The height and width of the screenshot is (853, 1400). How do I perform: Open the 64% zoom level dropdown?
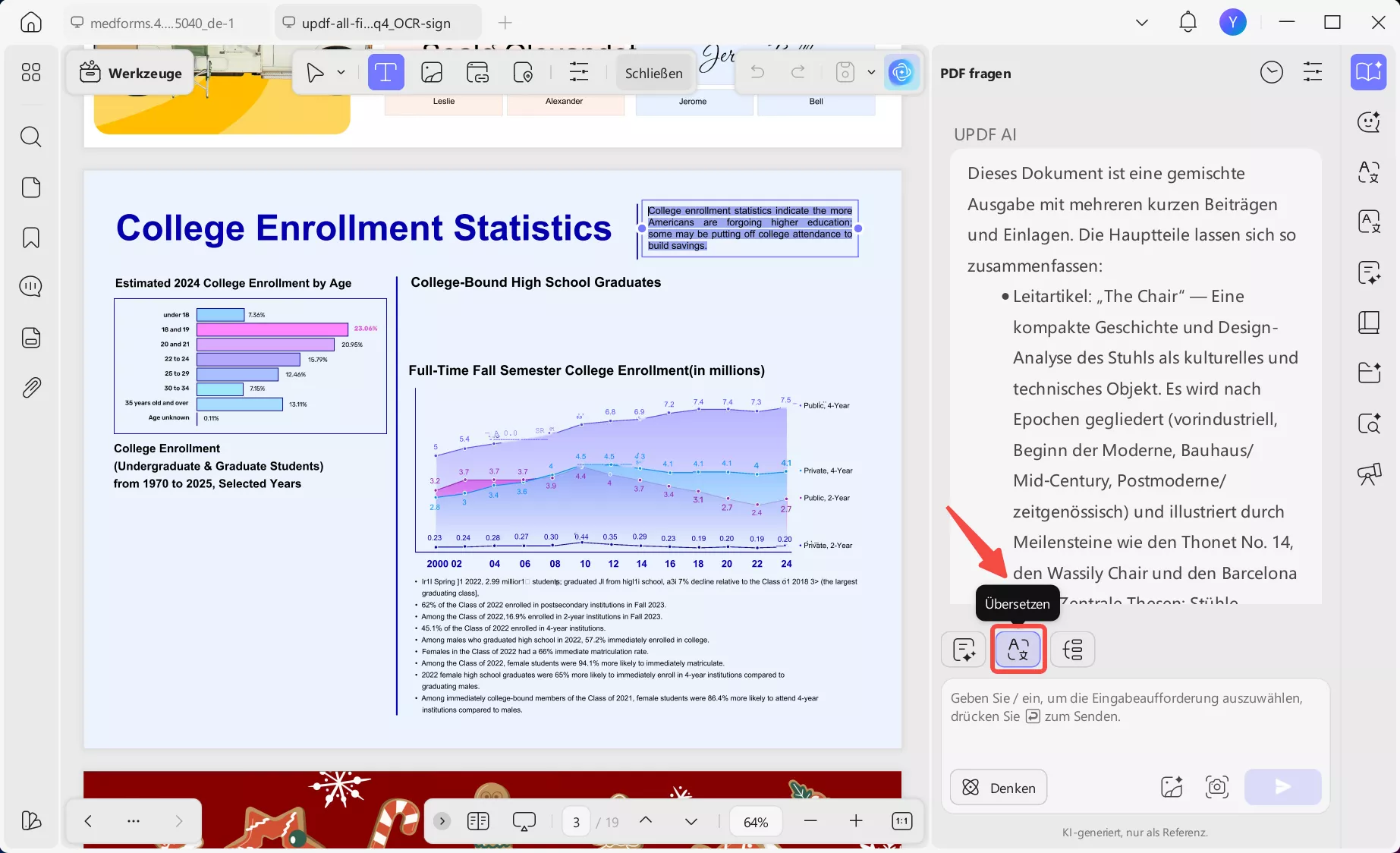pos(756,822)
